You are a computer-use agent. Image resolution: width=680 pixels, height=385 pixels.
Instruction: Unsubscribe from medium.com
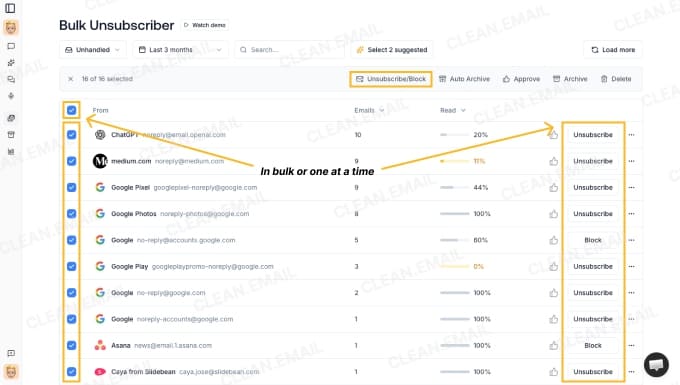[x=593, y=161]
